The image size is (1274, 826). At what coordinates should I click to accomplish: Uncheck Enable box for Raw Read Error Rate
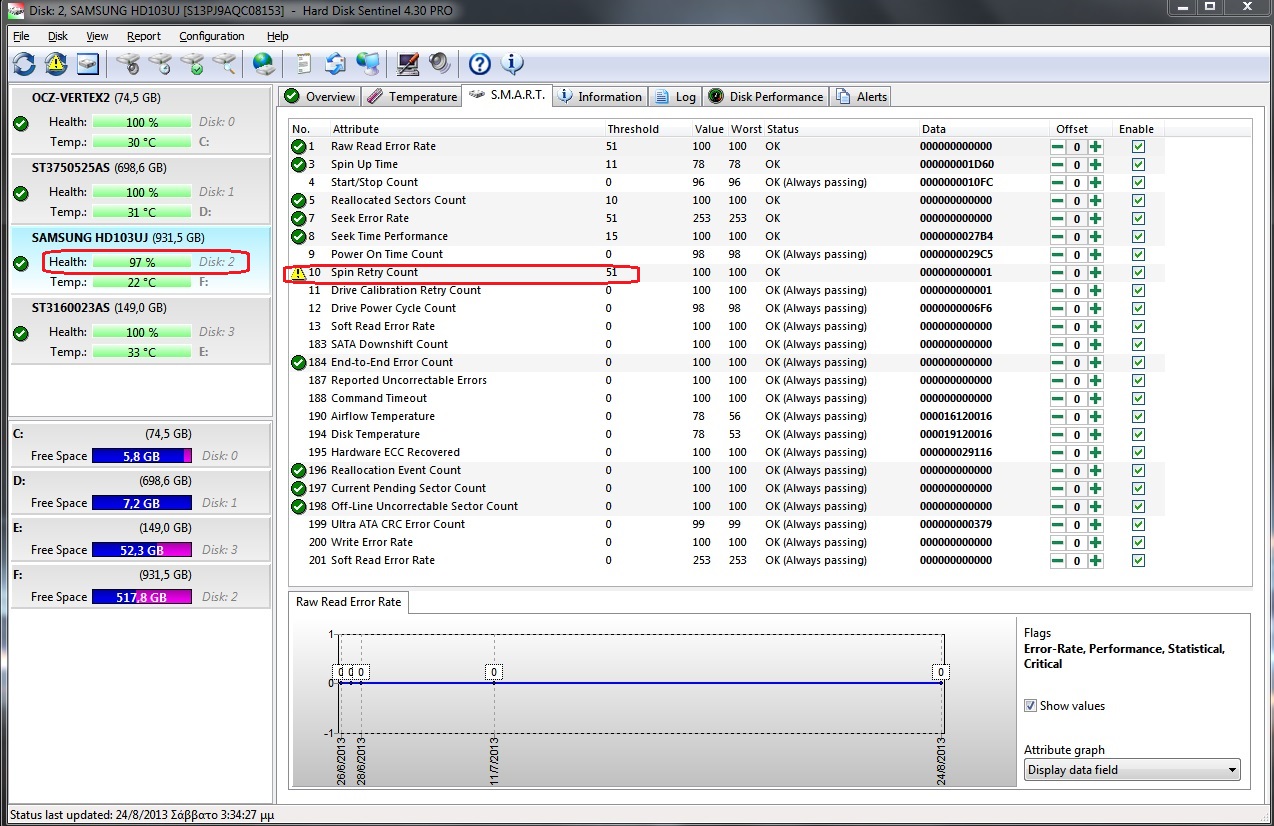pyautogui.click(x=1138, y=147)
